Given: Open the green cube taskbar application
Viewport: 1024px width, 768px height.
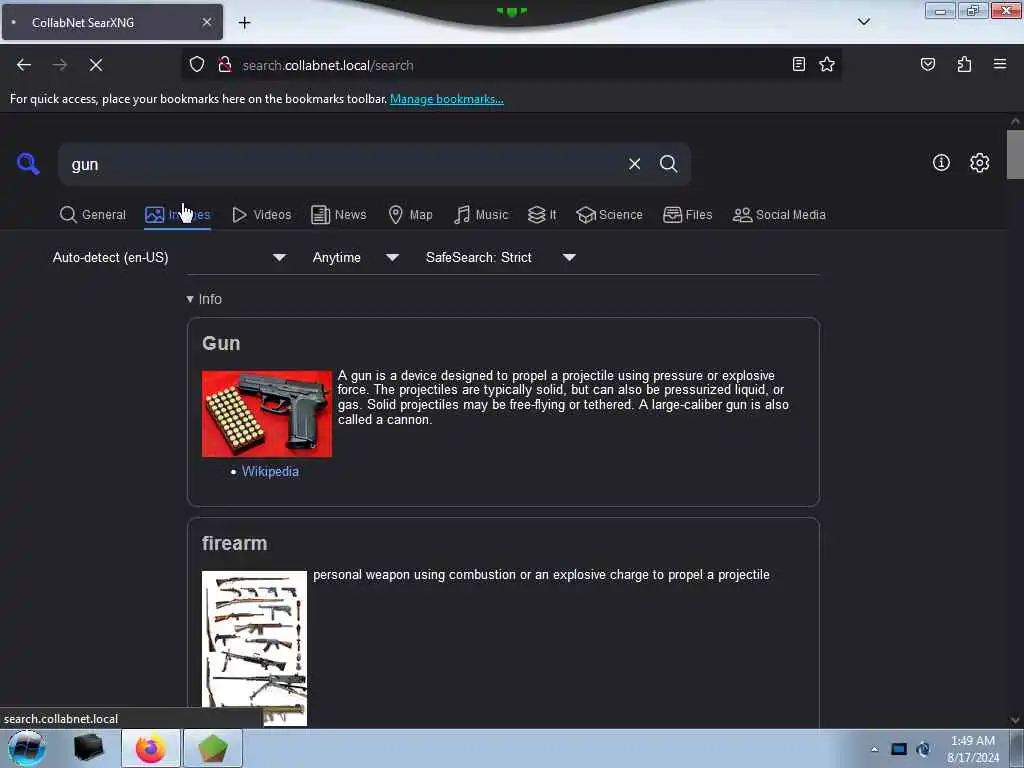Looking at the screenshot, I should tap(213, 748).
